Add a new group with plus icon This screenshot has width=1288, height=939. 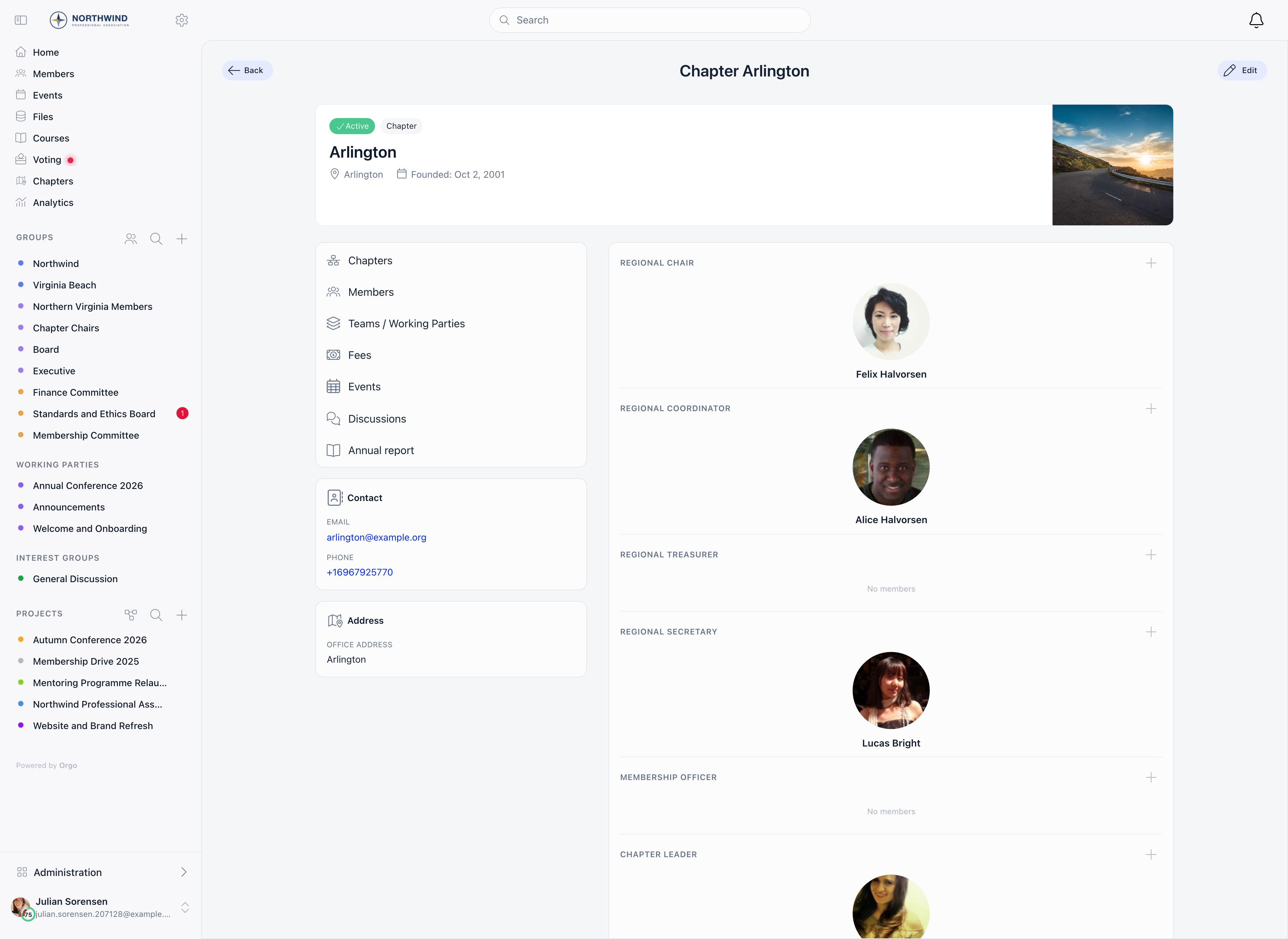coord(182,239)
